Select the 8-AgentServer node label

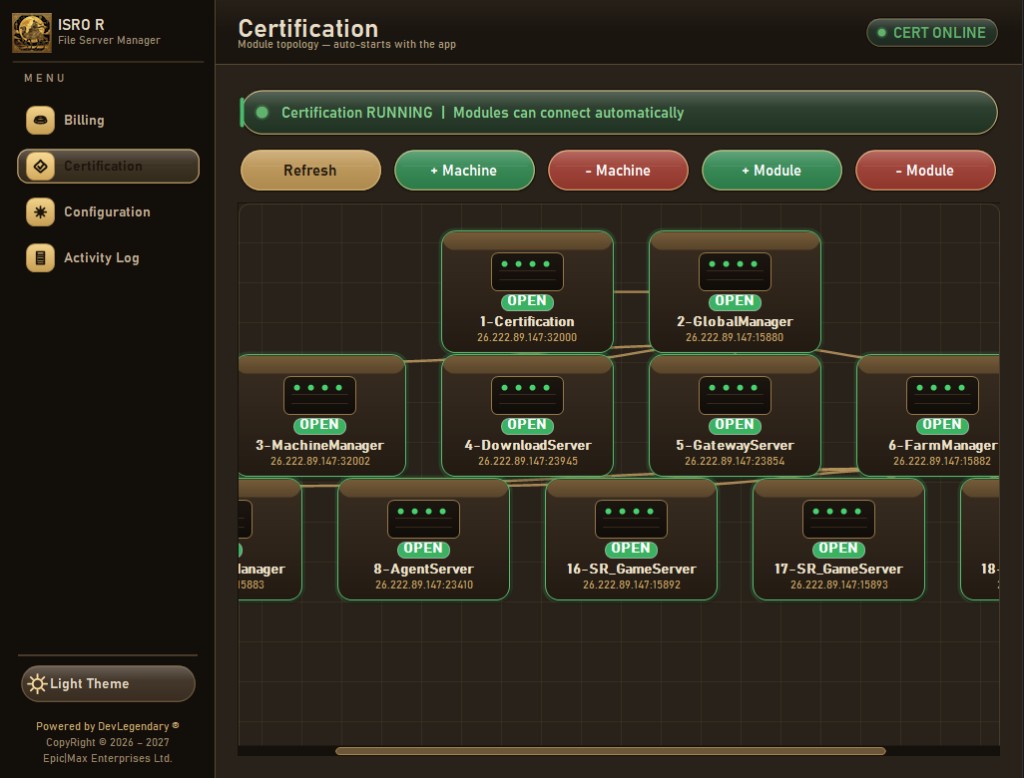click(x=423, y=569)
